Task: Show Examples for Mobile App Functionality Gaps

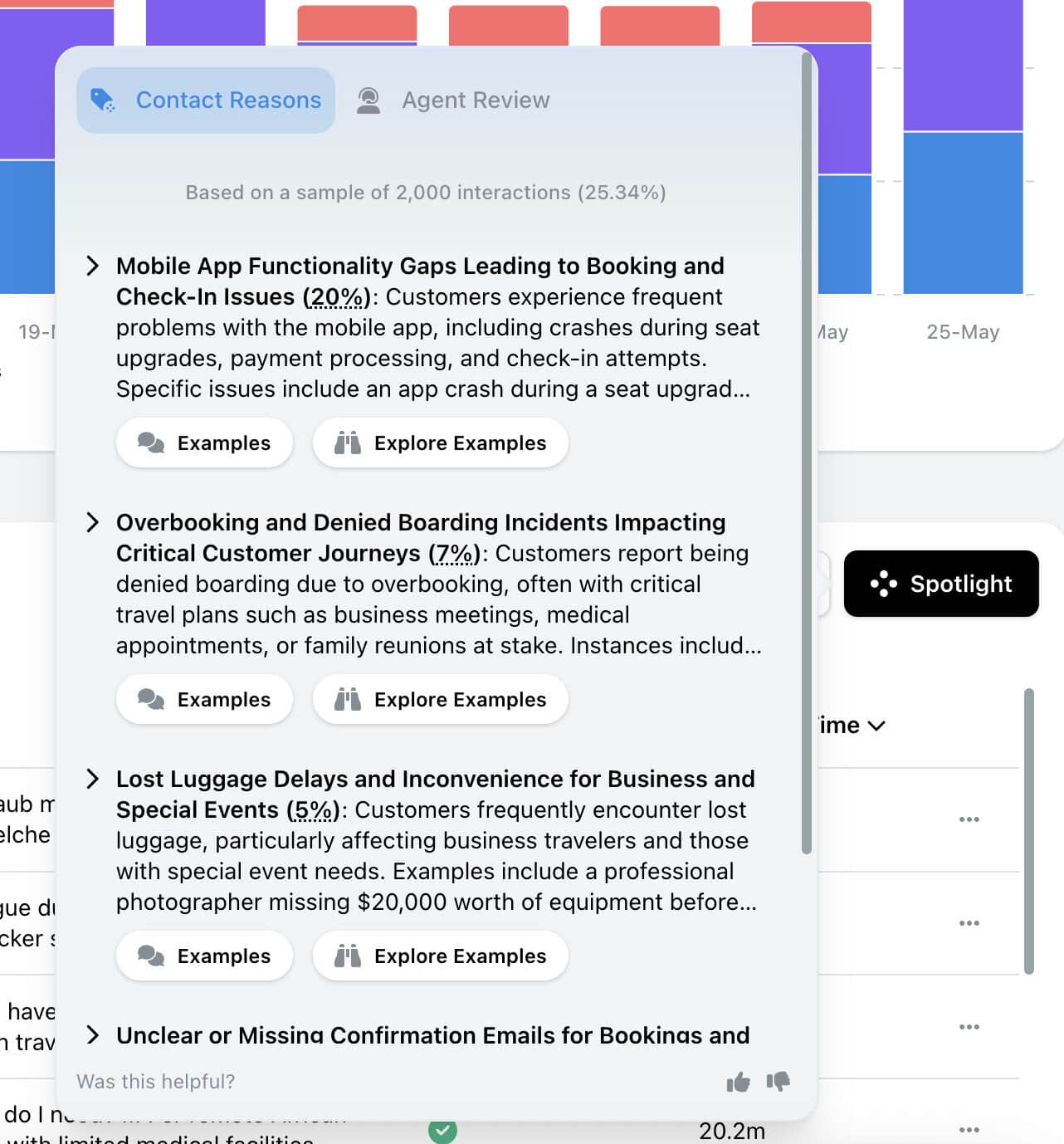Action: (x=204, y=443)
